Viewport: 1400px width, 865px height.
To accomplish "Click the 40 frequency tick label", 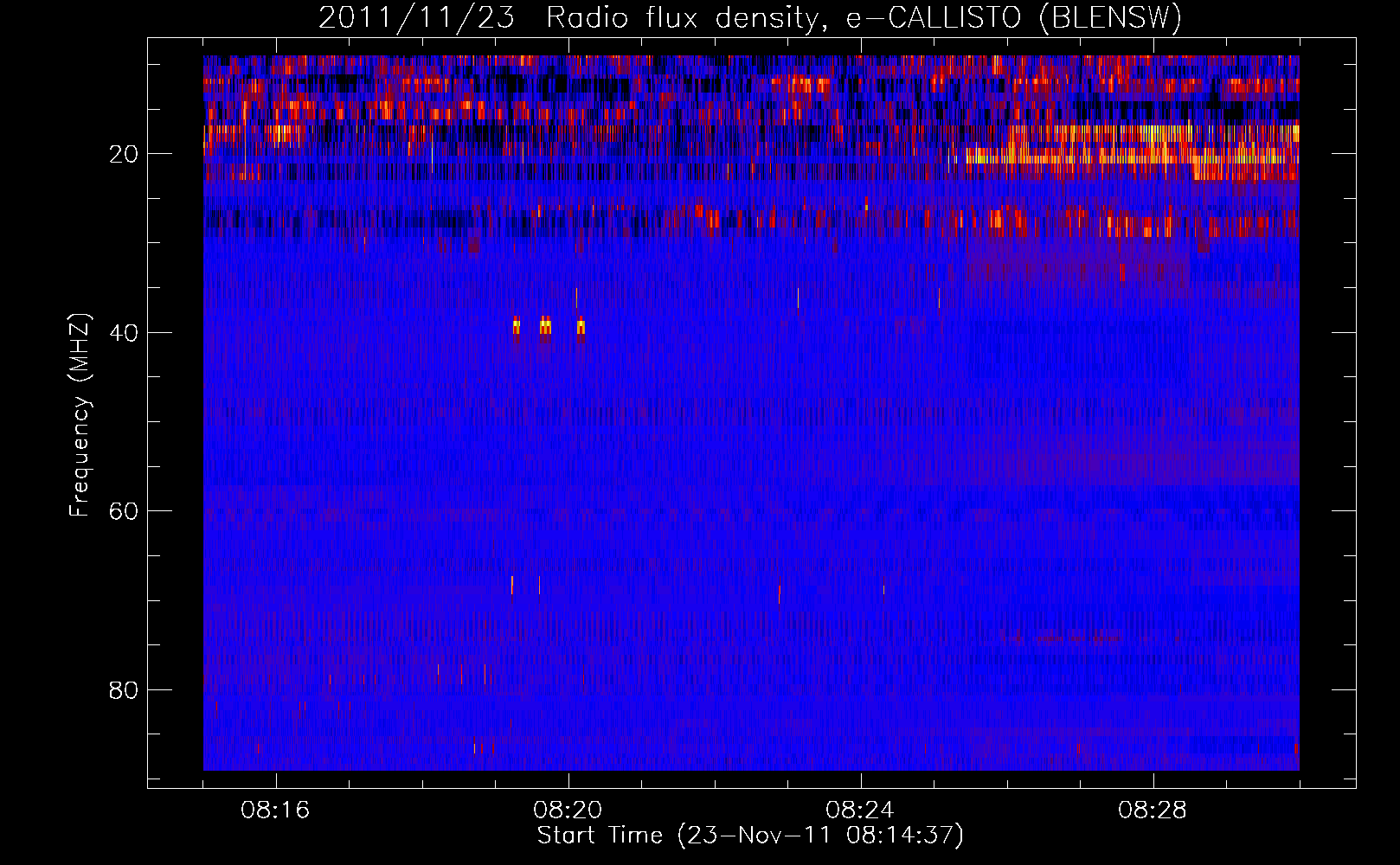I will pos(124,333).
